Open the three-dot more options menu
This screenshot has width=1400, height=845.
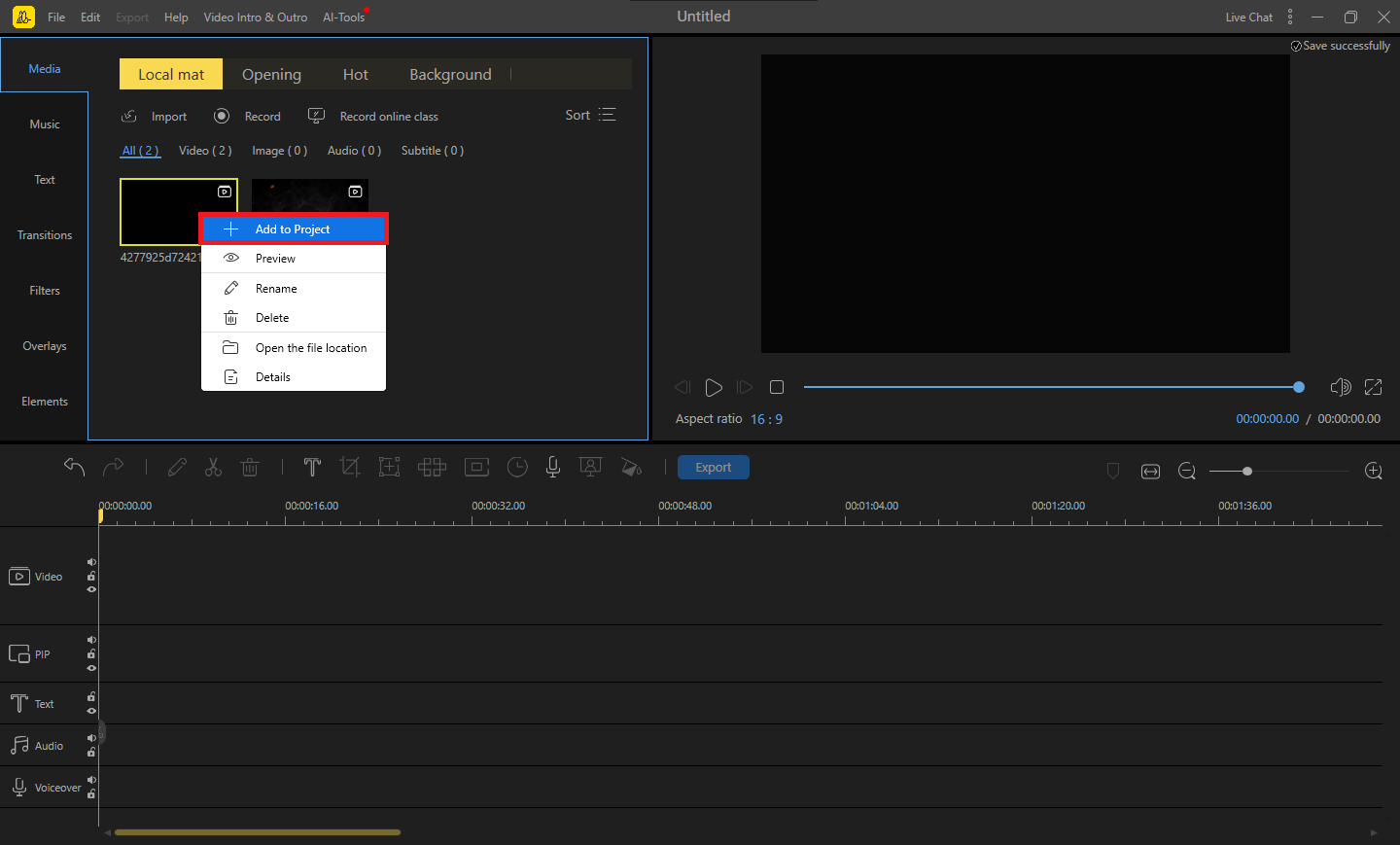[1290, 17]
